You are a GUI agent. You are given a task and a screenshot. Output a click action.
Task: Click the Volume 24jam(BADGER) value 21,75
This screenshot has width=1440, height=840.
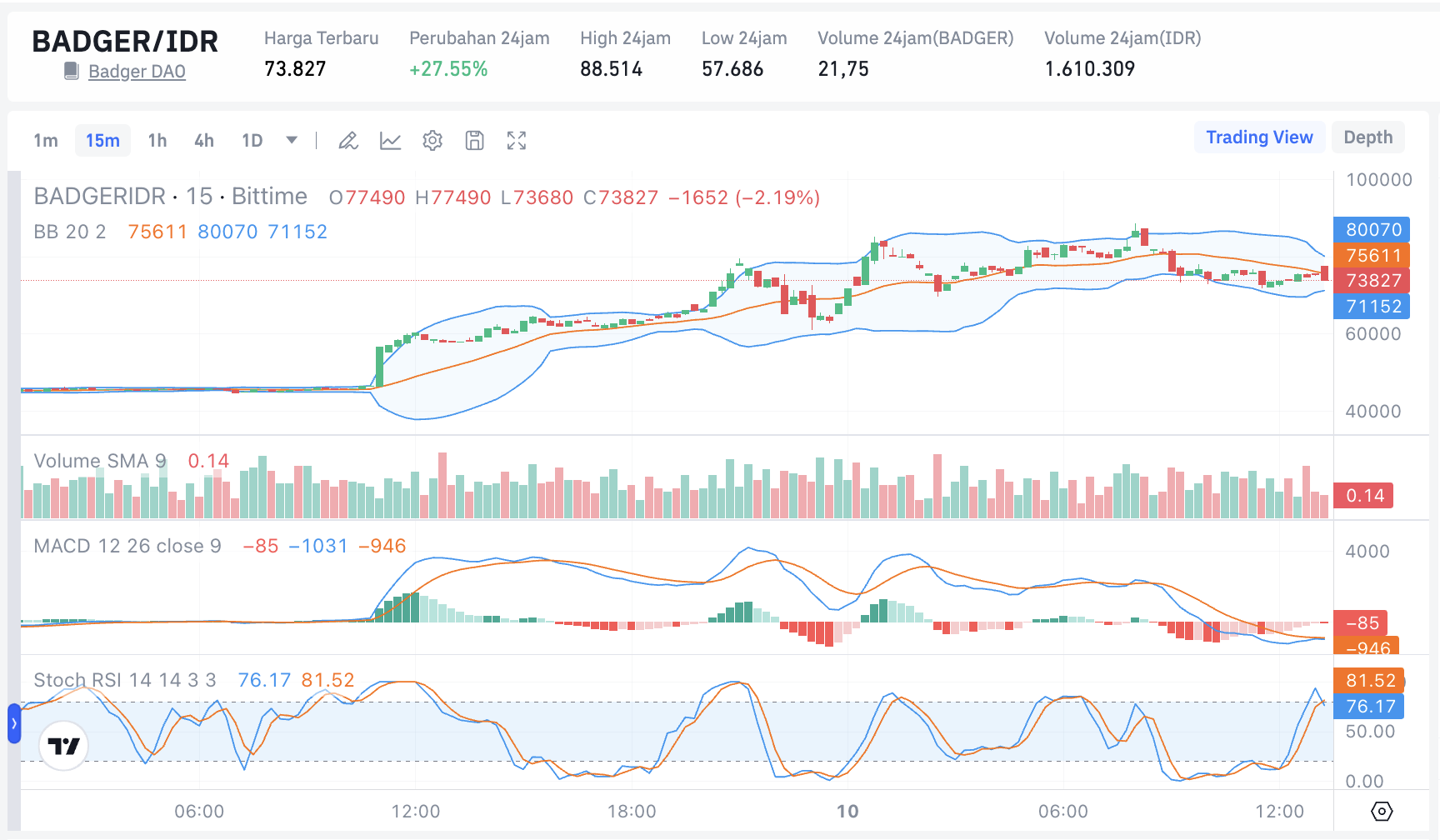click(843, 69)
